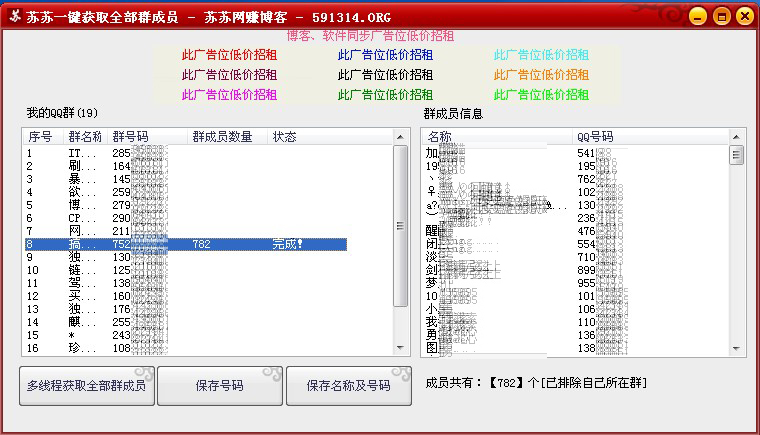Screen dimensions: 760x435
Task: Click the app icon in title bar
Action: (15, 17)
